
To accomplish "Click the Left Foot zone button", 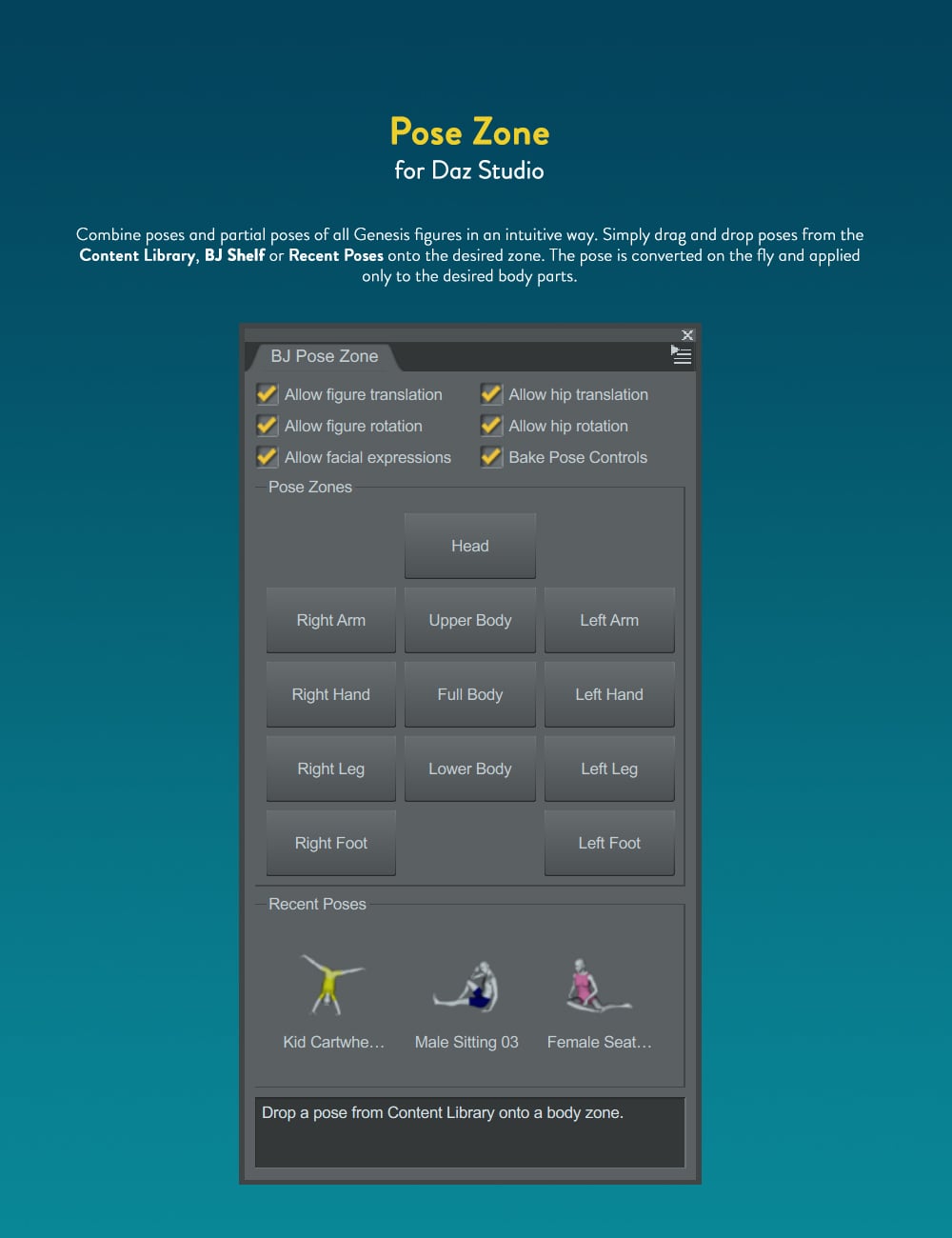I will tap(609, 843).
